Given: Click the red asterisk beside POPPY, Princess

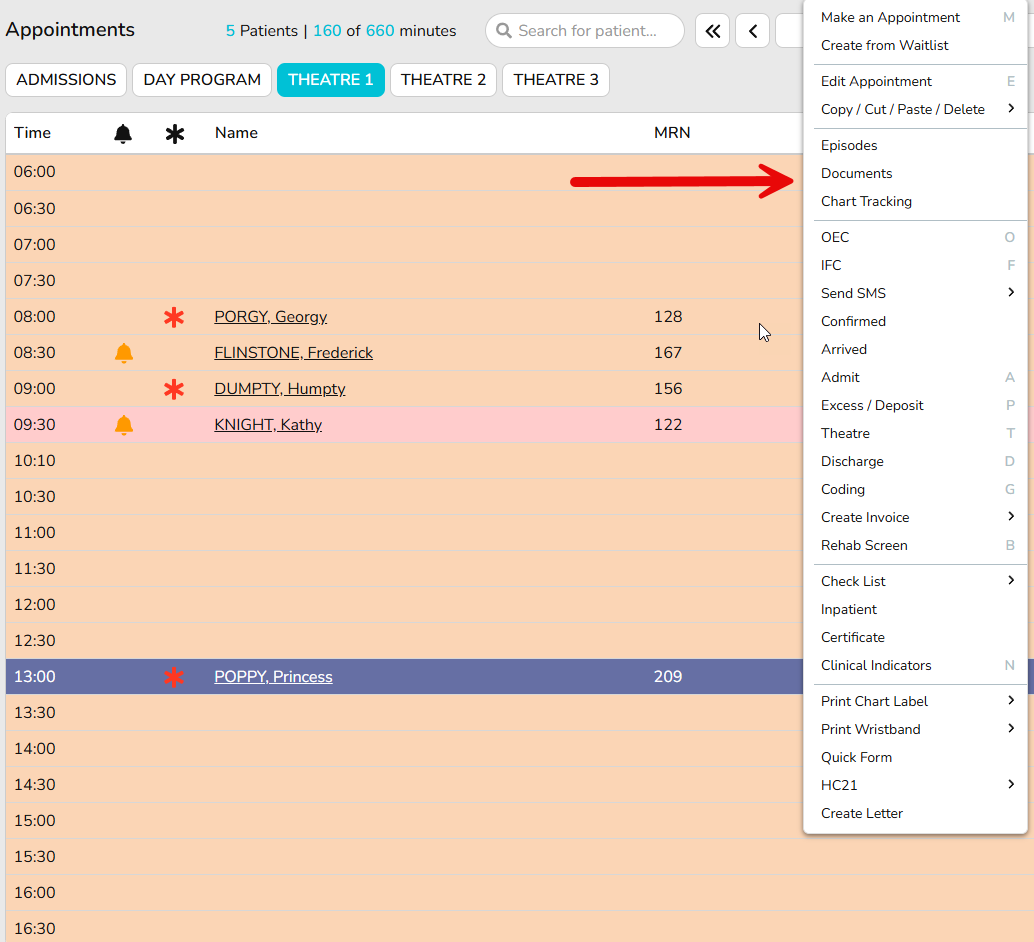Looking at the screenshot, I should click(x=174, y=677).
